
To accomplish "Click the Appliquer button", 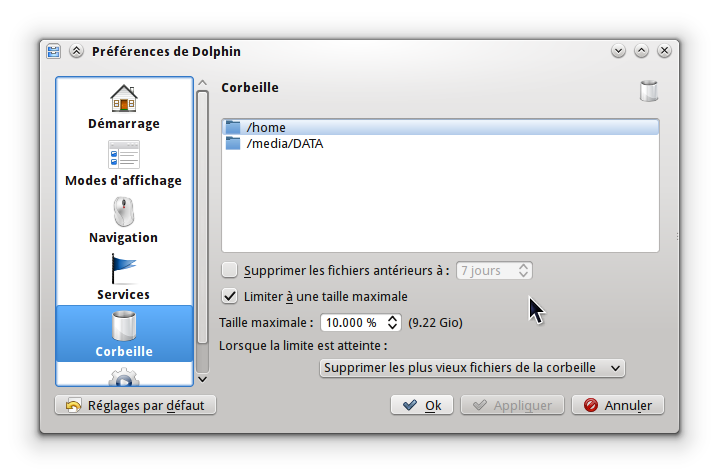I will click(x=512, y=405).
